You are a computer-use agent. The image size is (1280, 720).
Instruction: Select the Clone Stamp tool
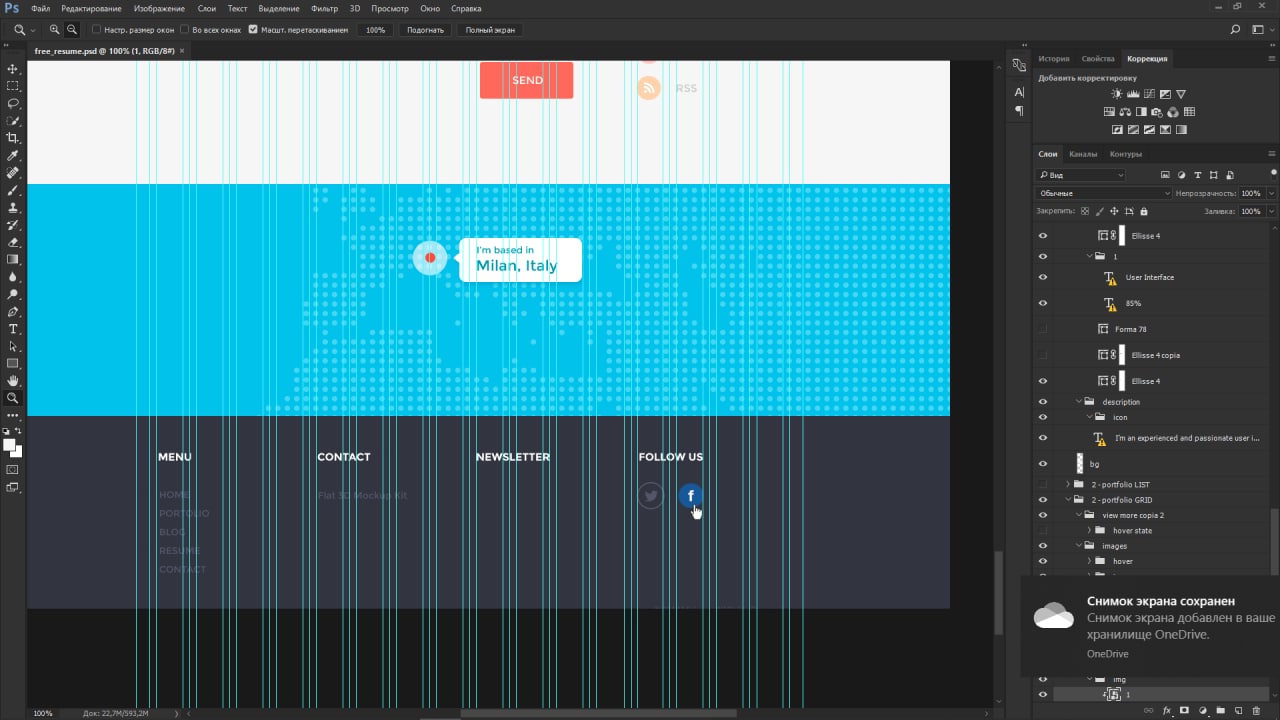point(13,207)
